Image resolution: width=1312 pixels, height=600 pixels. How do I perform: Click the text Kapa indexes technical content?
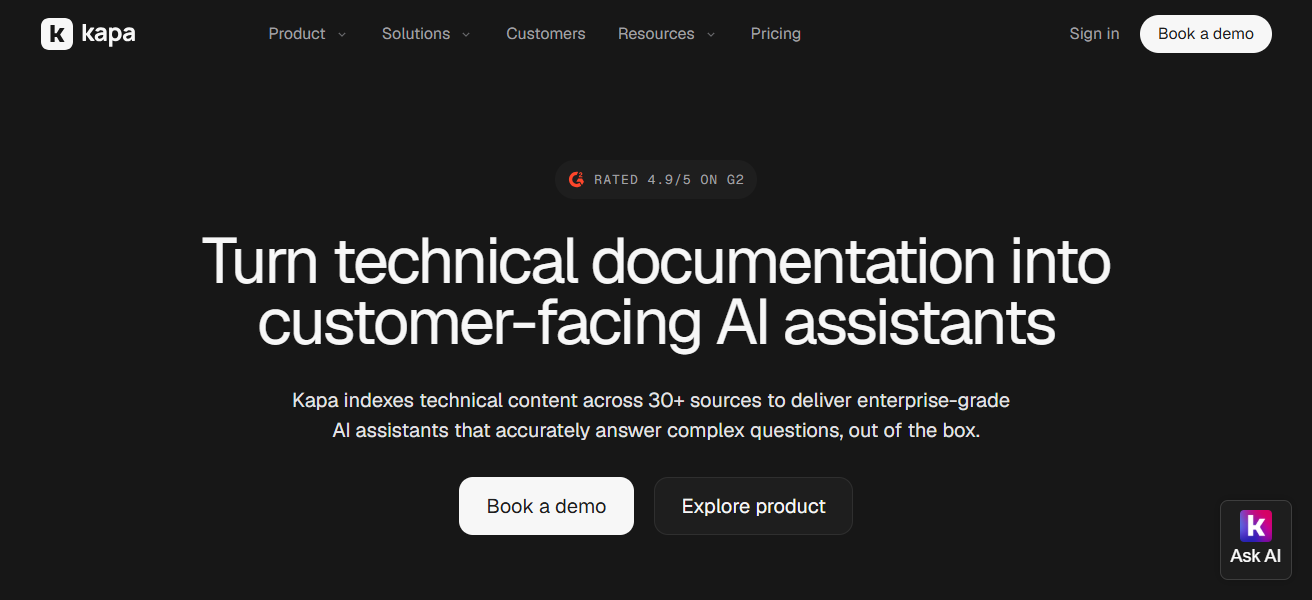click(x=435, y=401)
